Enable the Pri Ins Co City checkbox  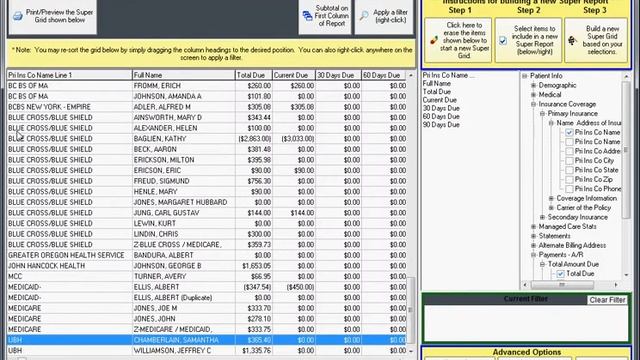pyautogui.click(x=569, y=160)
